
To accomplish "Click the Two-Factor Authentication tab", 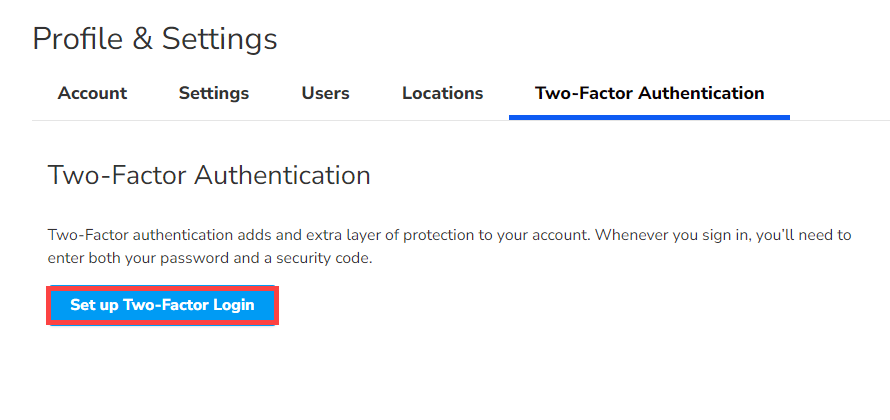I will point(649,93).
